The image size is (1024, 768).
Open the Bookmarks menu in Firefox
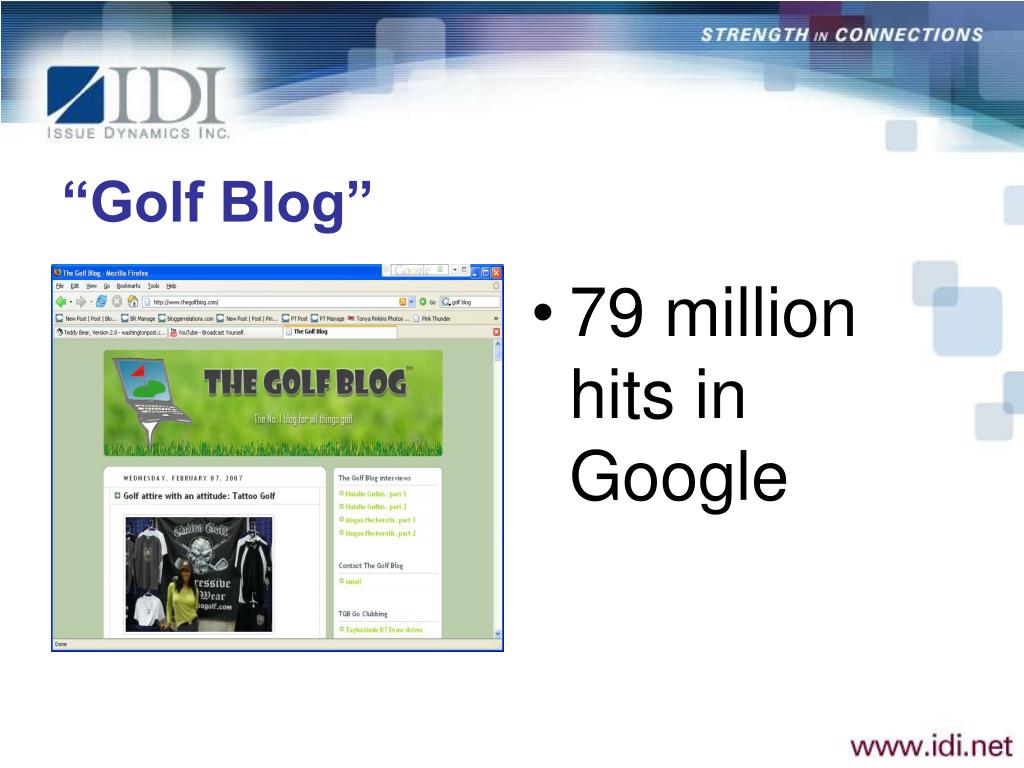(x=128, y=286)
